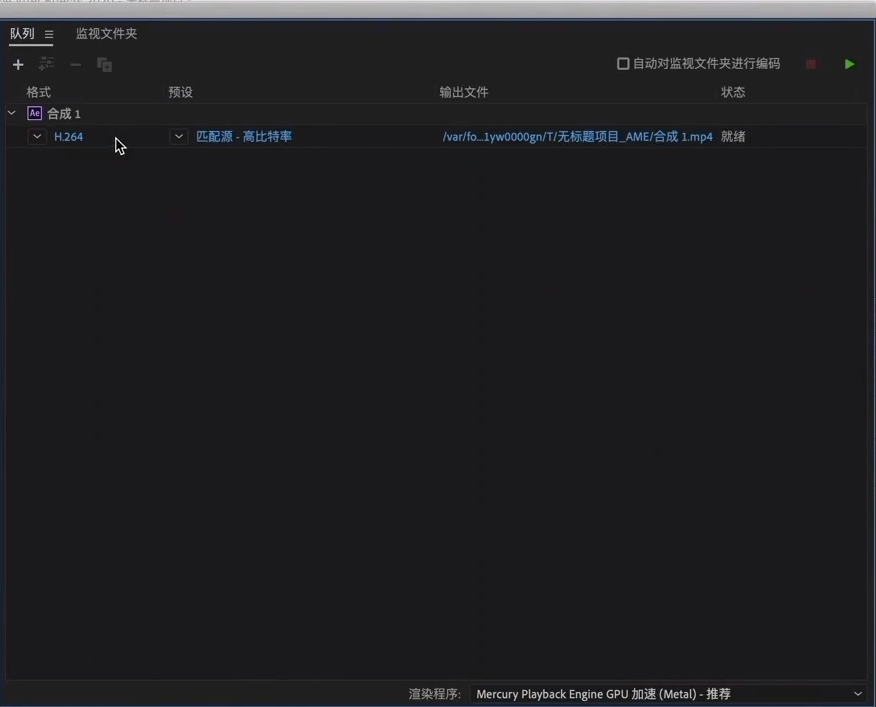Open the 队列 panel menu icon

click(49, 35)
